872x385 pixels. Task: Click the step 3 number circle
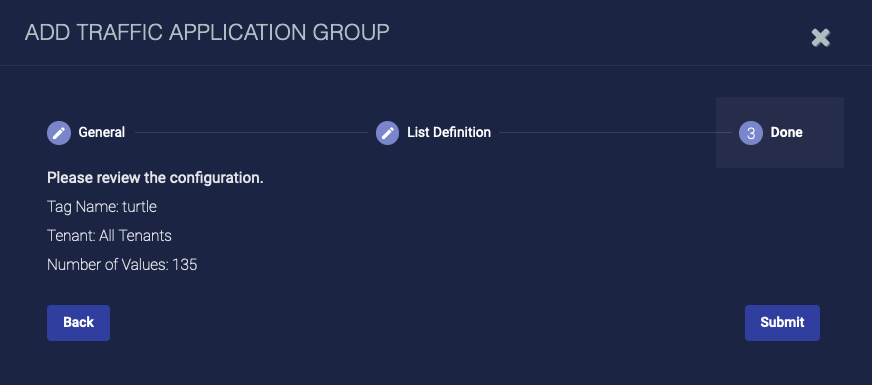(x=751, y=133)
